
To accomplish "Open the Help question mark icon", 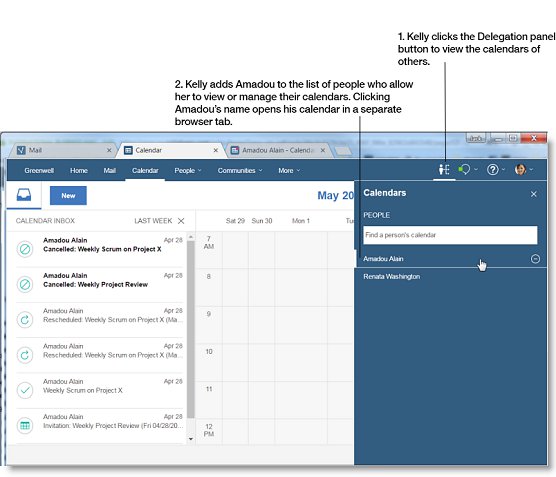I will click(492, 170).
